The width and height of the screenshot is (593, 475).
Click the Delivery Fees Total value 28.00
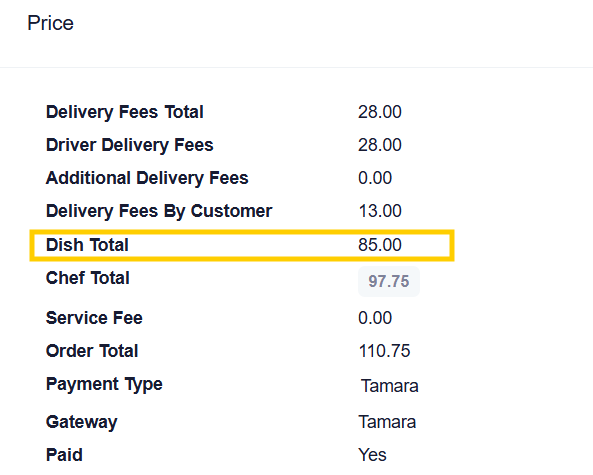pos(380,112)
